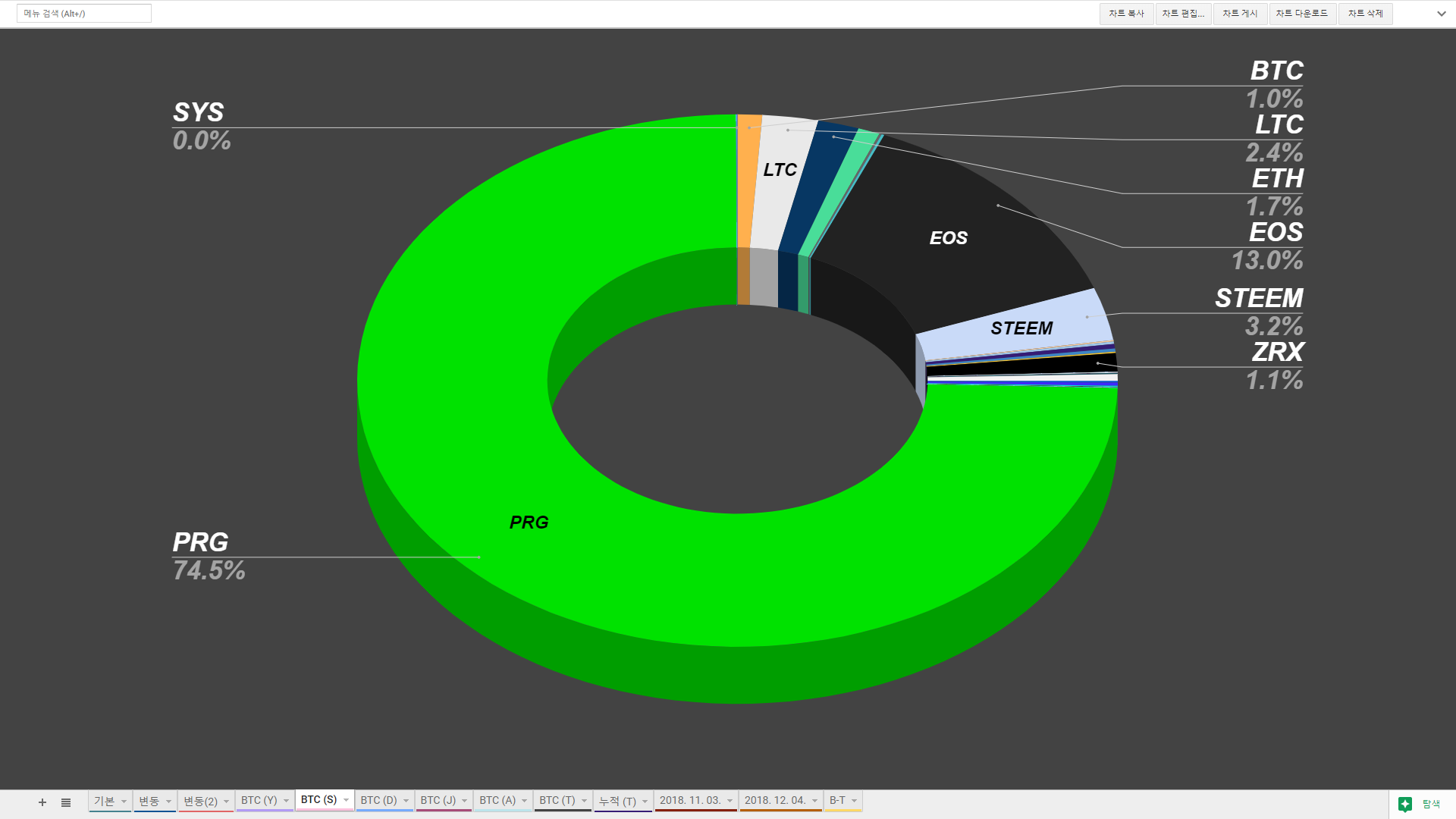Click the 차트 게시 publish chart button
Screen dimensions: 1456x819
coord(1240,14)
